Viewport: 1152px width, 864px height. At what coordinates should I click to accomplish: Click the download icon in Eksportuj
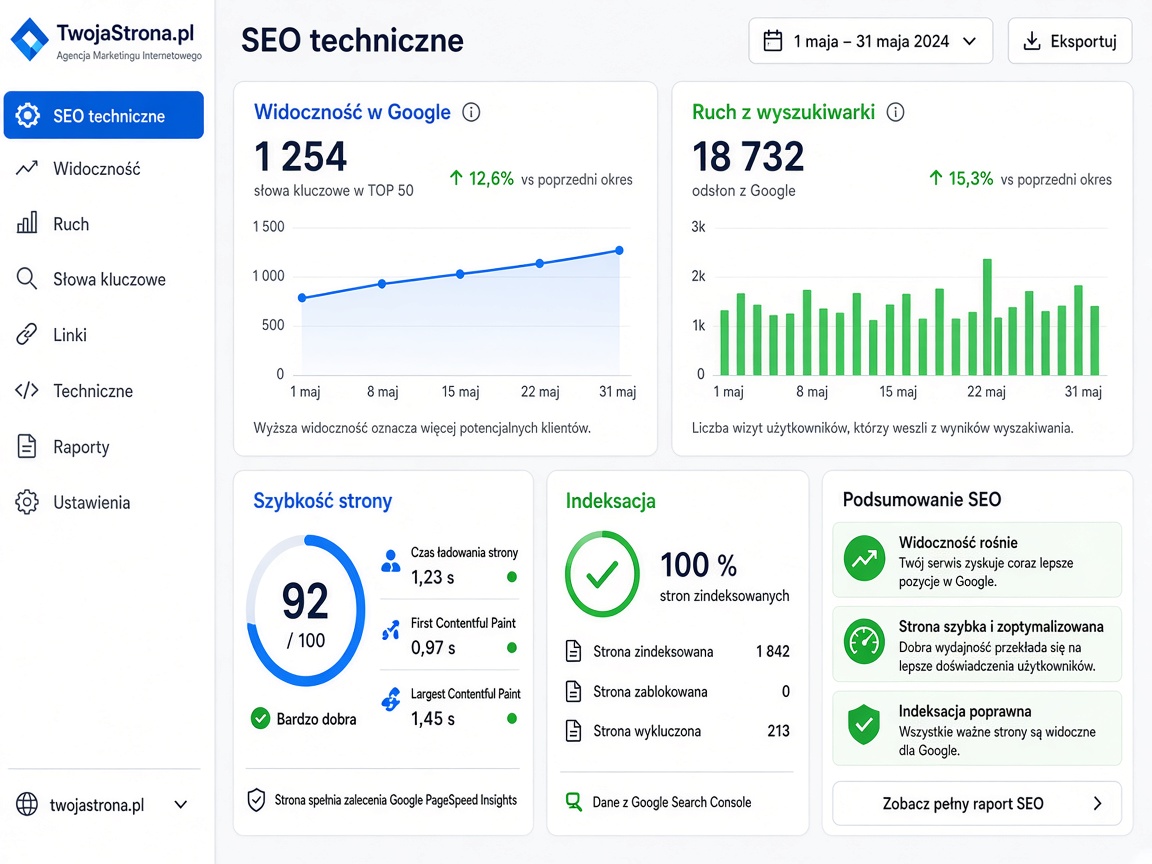coord(1032,40)
